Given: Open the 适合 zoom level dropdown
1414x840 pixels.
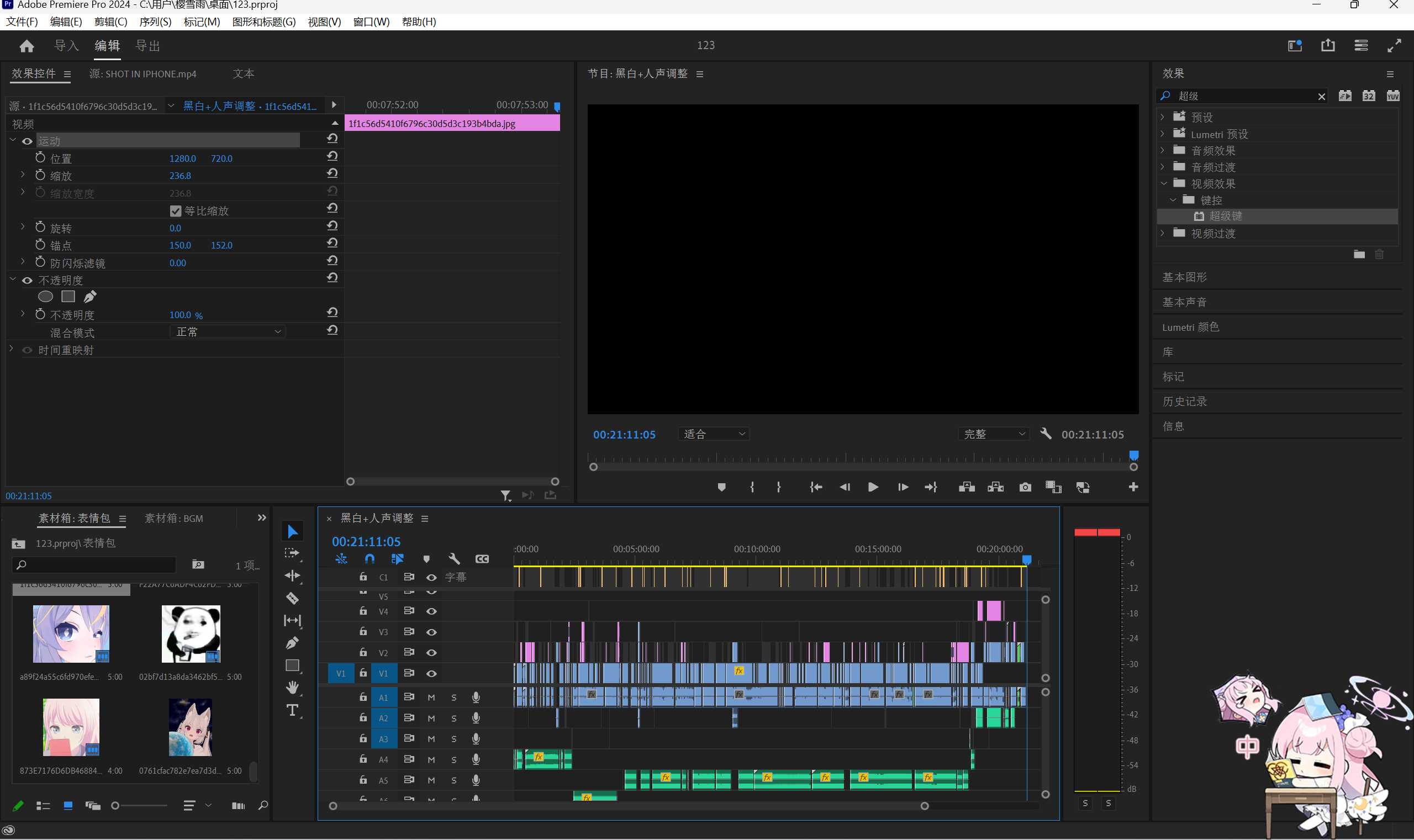Looking at the screenshot, I should pos(714,434).
